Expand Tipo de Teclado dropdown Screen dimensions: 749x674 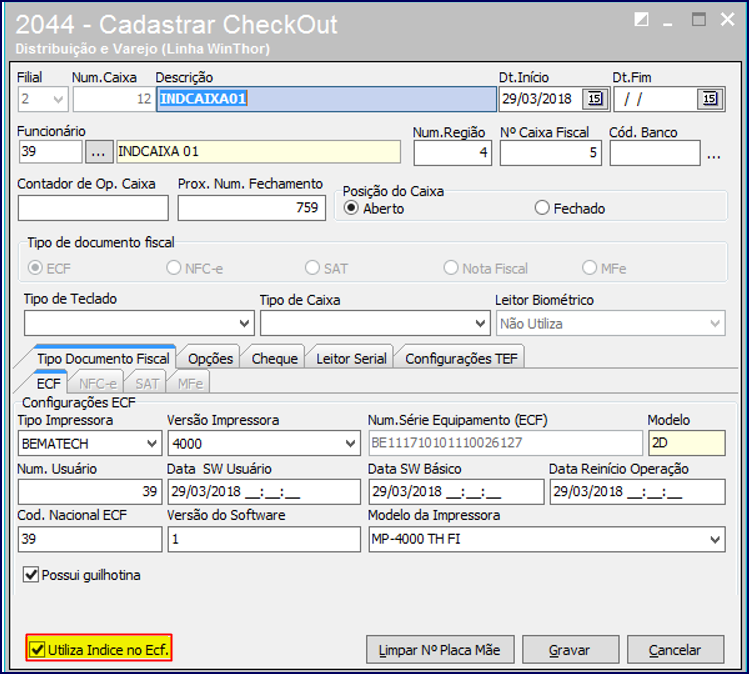244,324
